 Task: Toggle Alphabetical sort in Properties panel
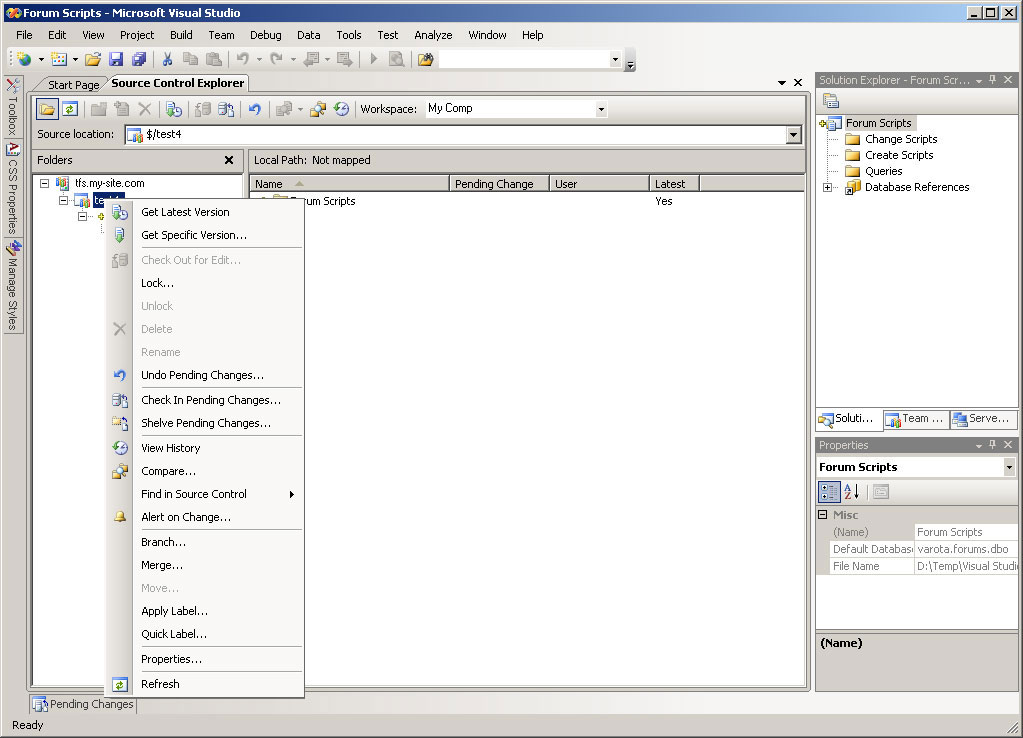pyautogui.click(x=851, y=492)
